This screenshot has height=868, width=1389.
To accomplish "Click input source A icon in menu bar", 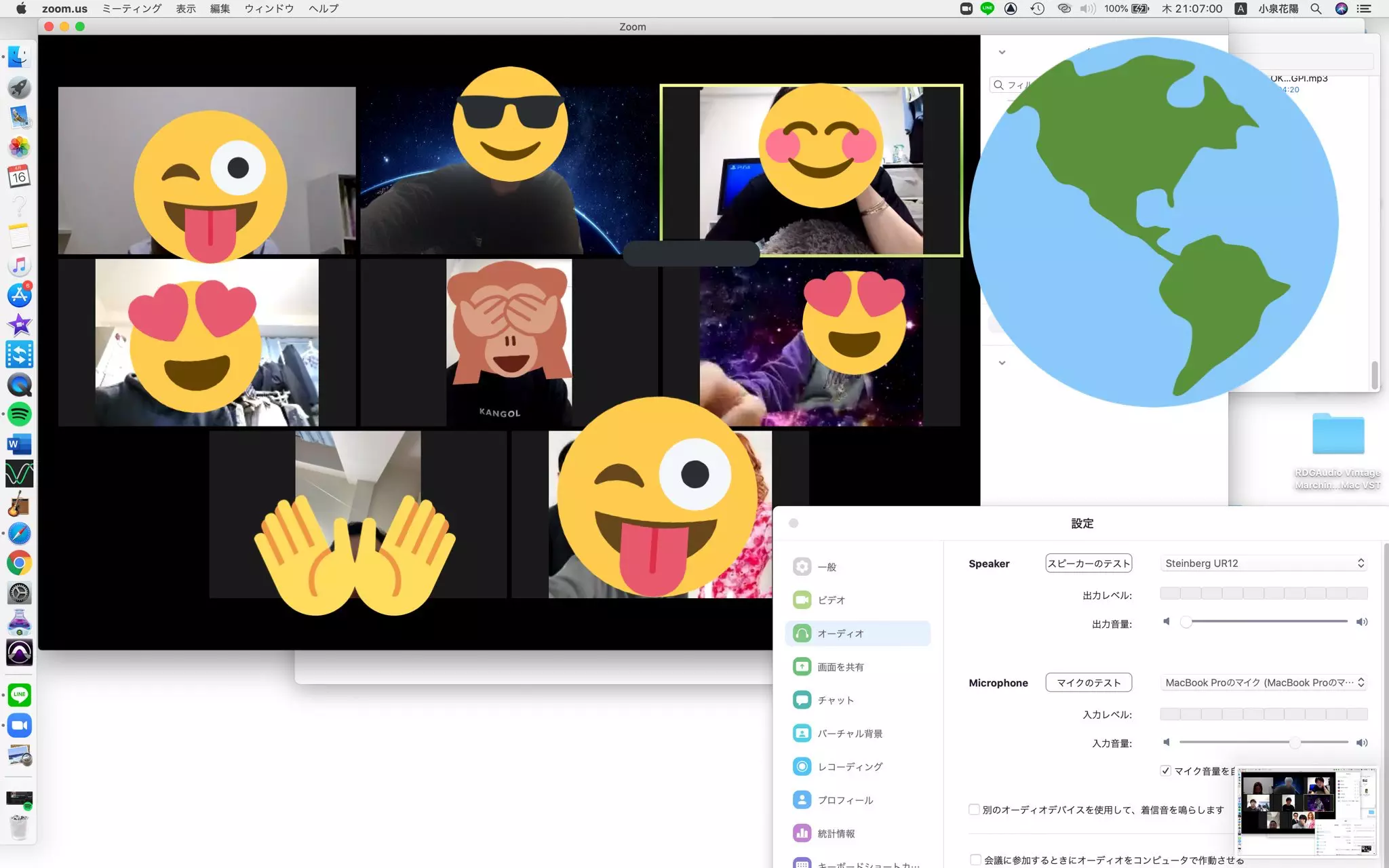I will coord(1240,9).
